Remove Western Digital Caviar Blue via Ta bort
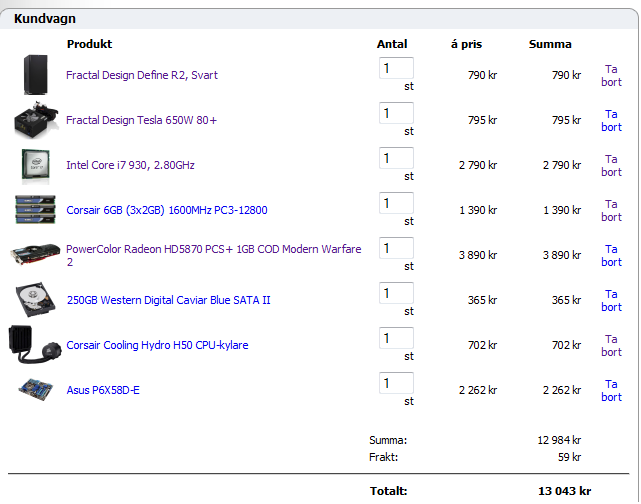The width and height of the screenshot is (641, 504). pyautogui.click(x=611, y=300)
